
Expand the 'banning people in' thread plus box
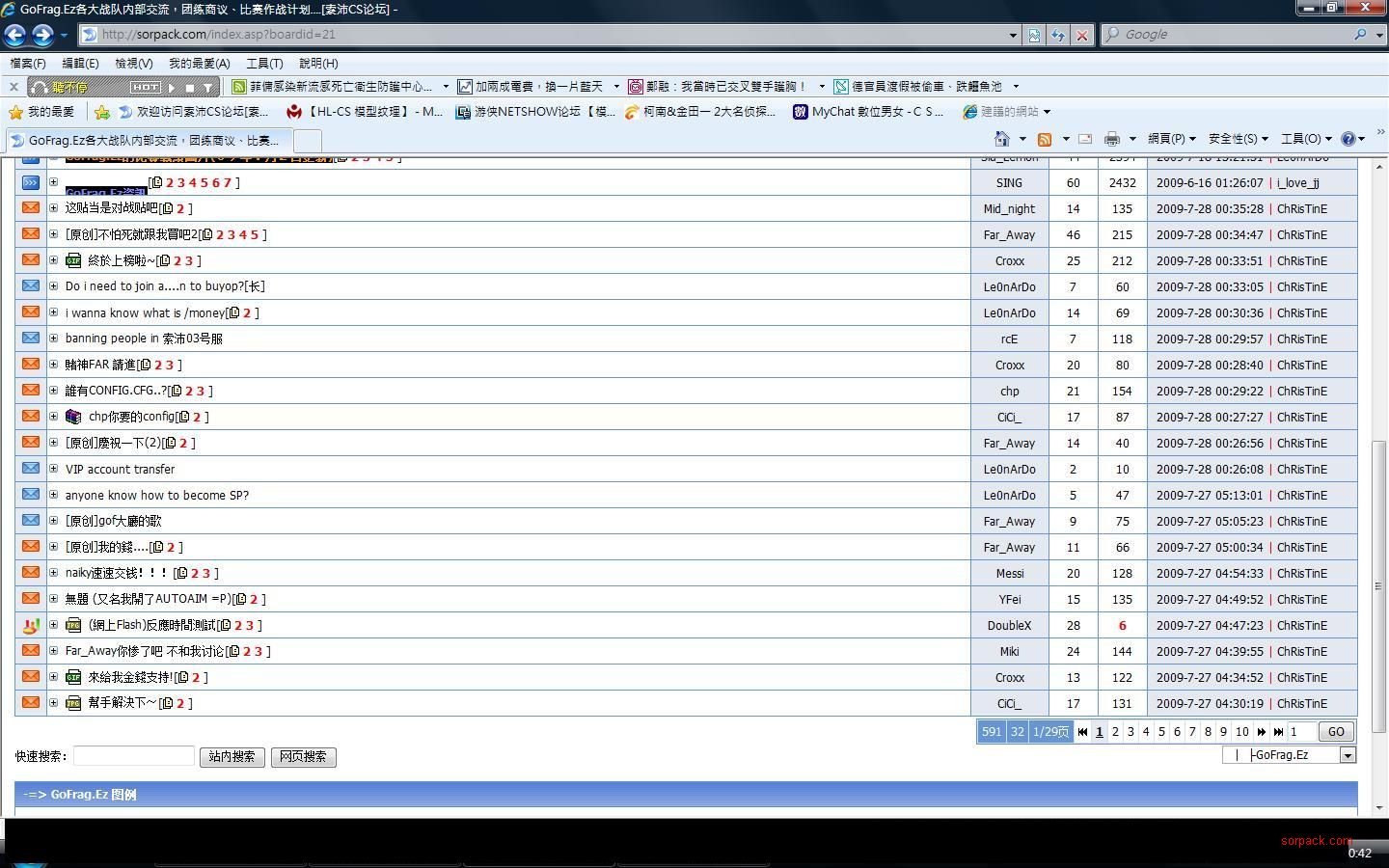pyautogui.click(x=54, y=339)
